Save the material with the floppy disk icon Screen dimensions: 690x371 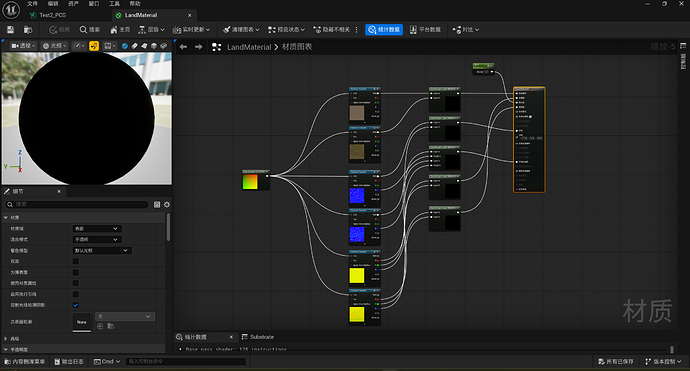(x=11, y=29)
